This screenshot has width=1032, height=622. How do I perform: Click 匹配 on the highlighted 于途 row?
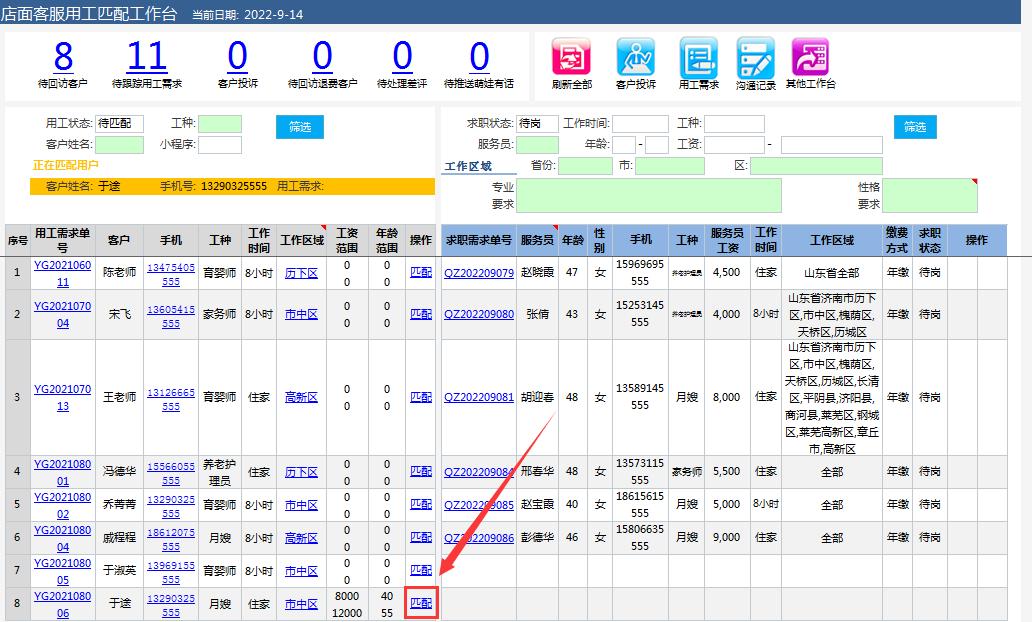[421, 604]
